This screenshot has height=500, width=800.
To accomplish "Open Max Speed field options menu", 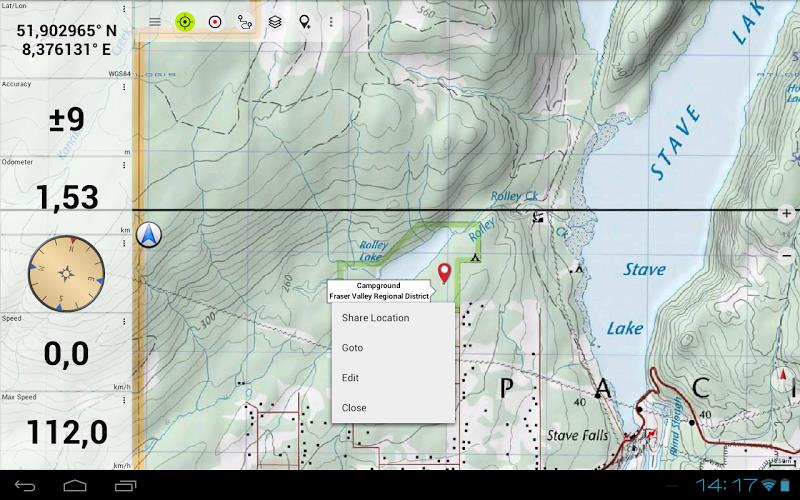I will 124,398.
